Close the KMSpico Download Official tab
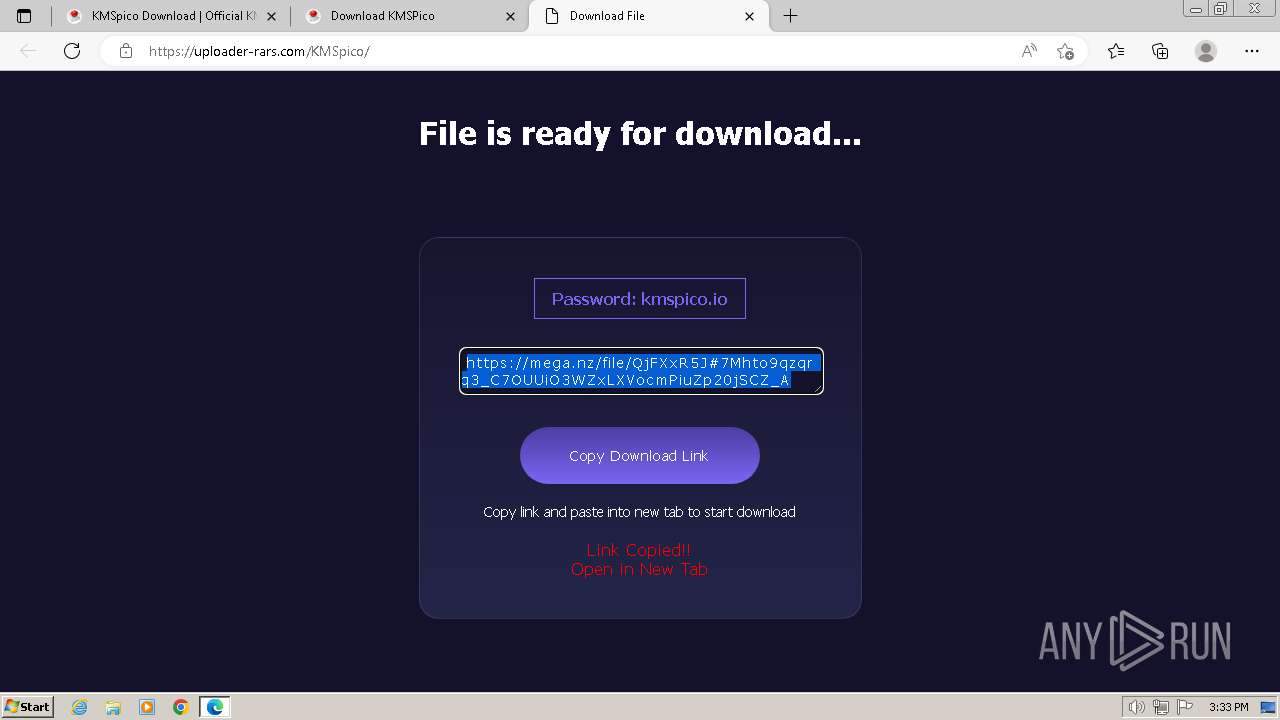 [x=271, y=16]
